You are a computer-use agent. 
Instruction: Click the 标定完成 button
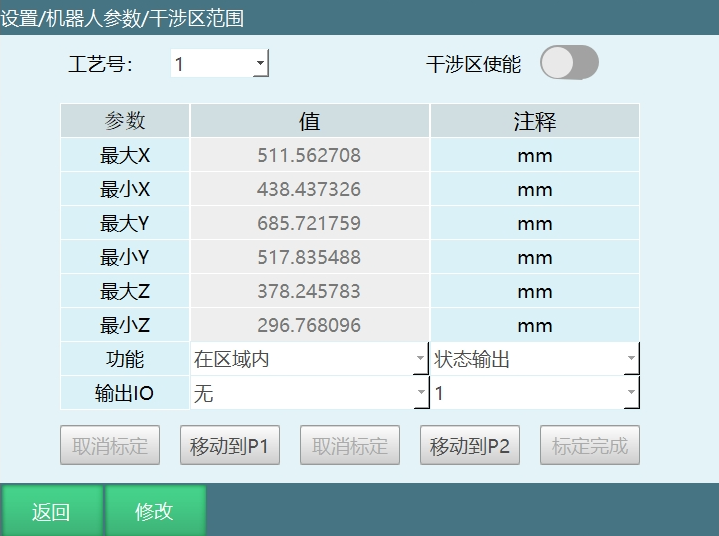(590, 445)
